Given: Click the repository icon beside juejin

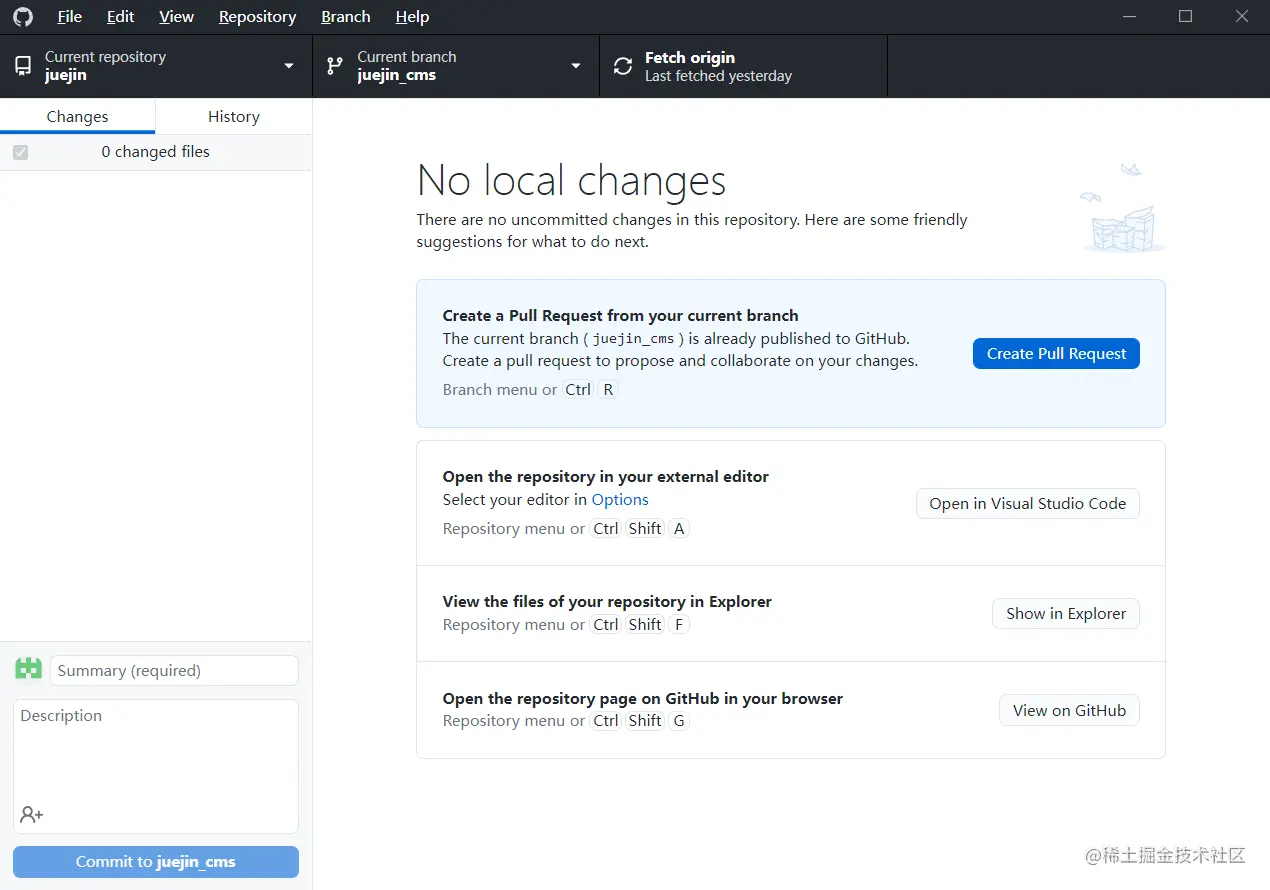Looking at the screenshot, I should coord(23,66).
